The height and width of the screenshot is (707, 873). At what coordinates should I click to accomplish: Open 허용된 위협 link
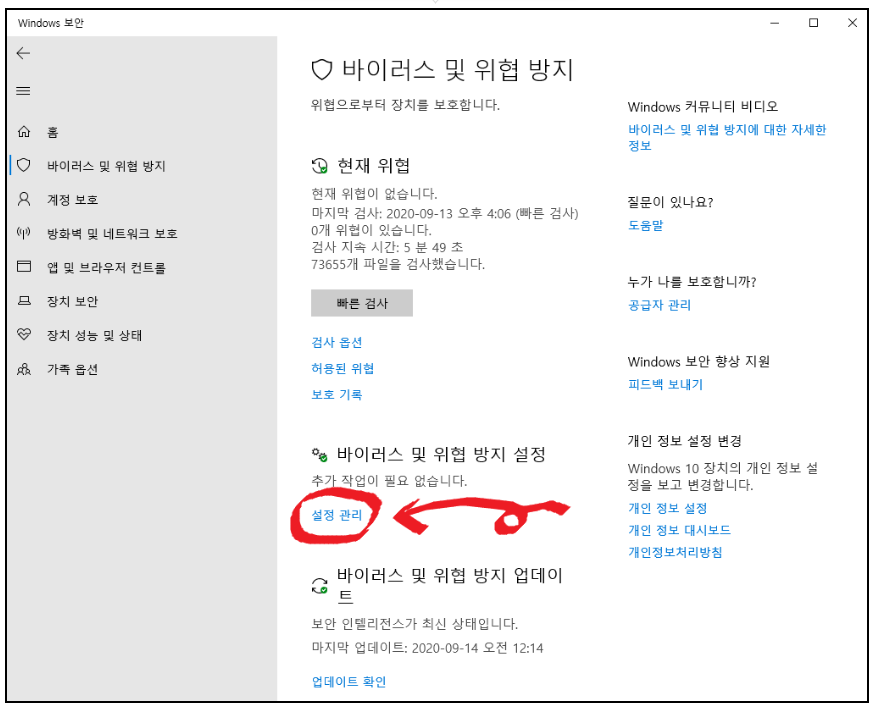coord(343,369)
